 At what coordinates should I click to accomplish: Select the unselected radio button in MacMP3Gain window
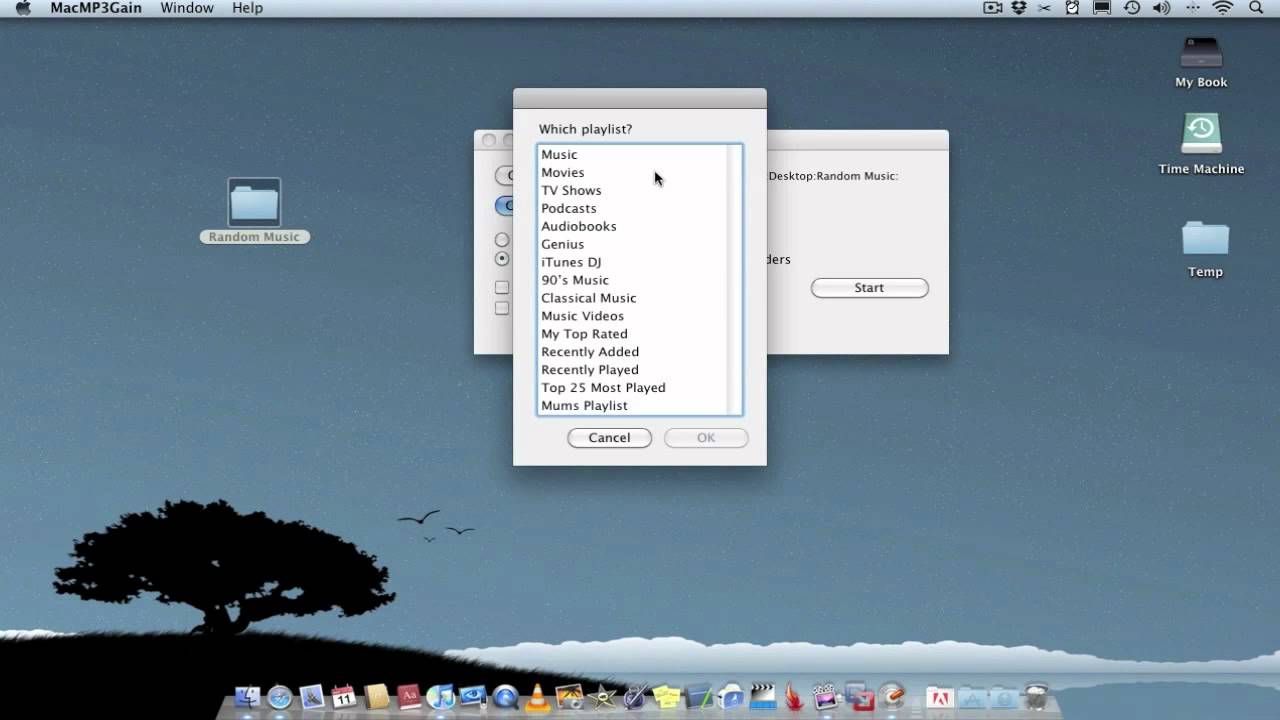coord(502,240)
